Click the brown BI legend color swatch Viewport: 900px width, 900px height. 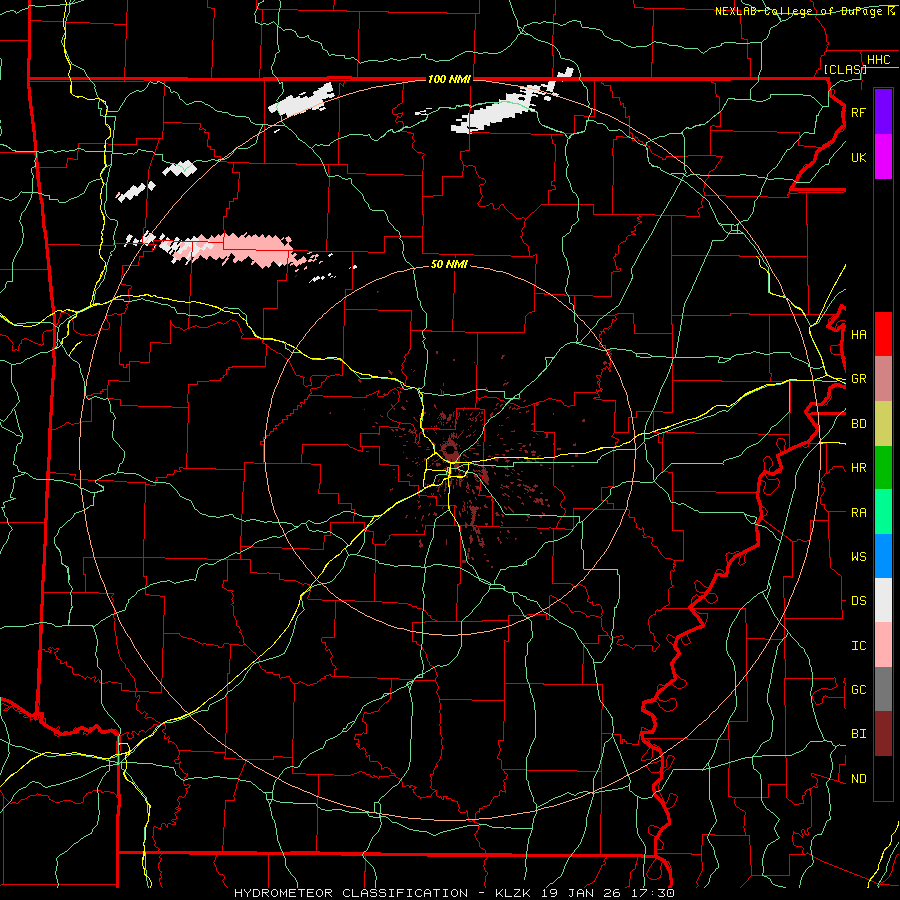pyautogui.click(x=883, y=734)
